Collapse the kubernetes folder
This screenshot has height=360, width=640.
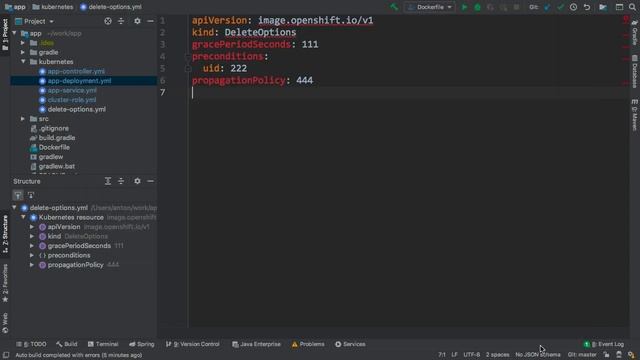pos(23,62)
